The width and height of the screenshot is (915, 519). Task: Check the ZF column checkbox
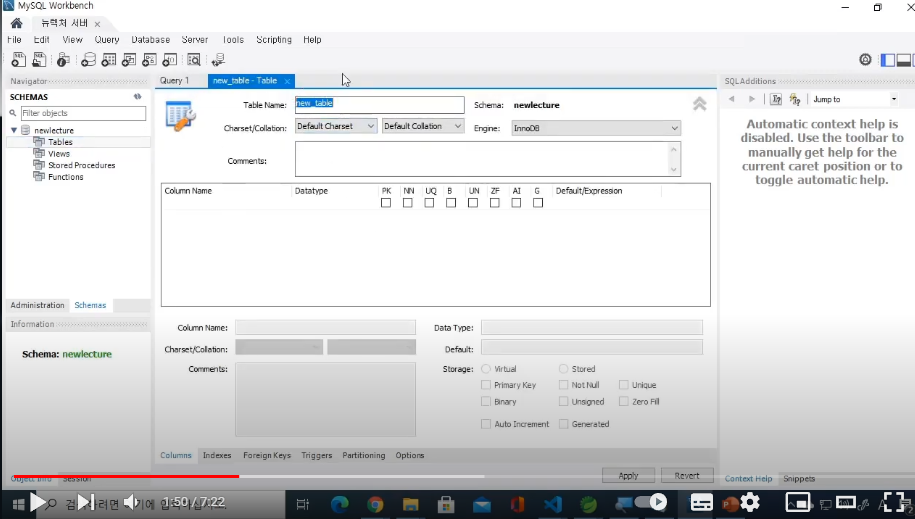(495, 203)
